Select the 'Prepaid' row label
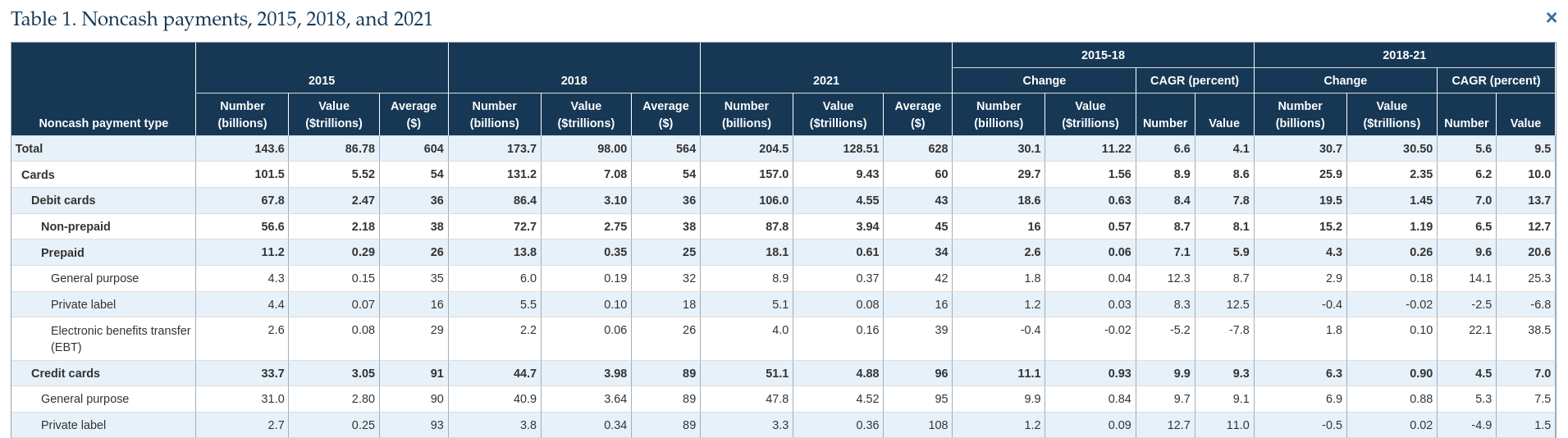The width and height of the screenshot is (1568, 438). 62,253
